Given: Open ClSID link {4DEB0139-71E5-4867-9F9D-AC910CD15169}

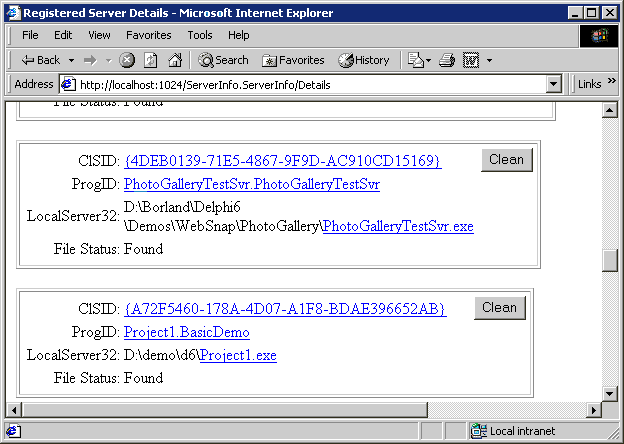Looking at the screenshot, I should point(283,161).
